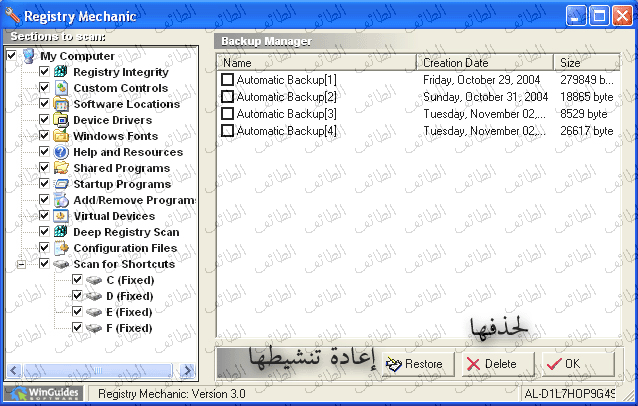638x406 pixels.
Task: Click the F (Fixed) drive icon
Action: (94, 328)
